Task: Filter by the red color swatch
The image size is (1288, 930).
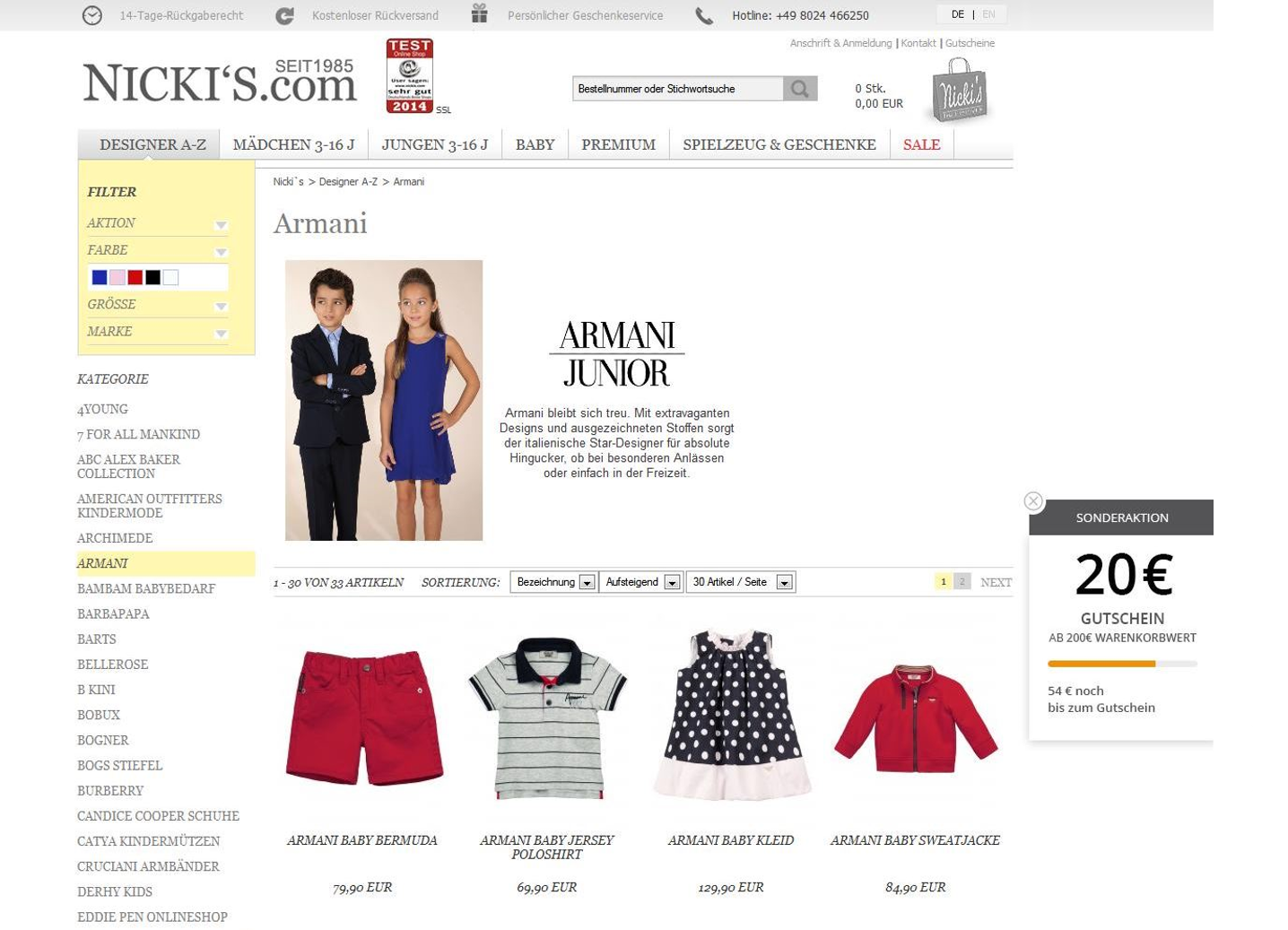Action: (135, 278)
